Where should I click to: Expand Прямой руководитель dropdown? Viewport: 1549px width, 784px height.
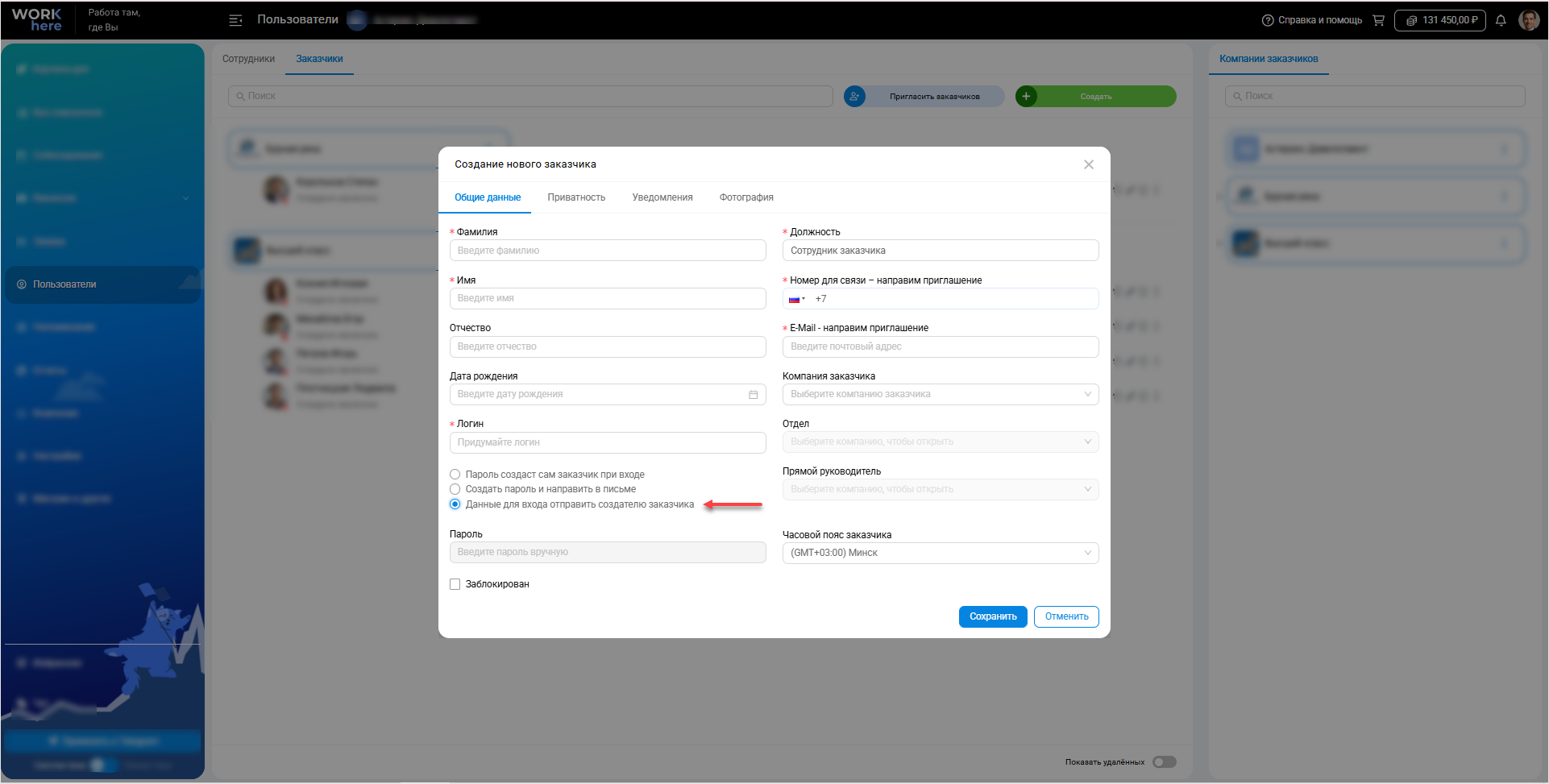(941, 489)
